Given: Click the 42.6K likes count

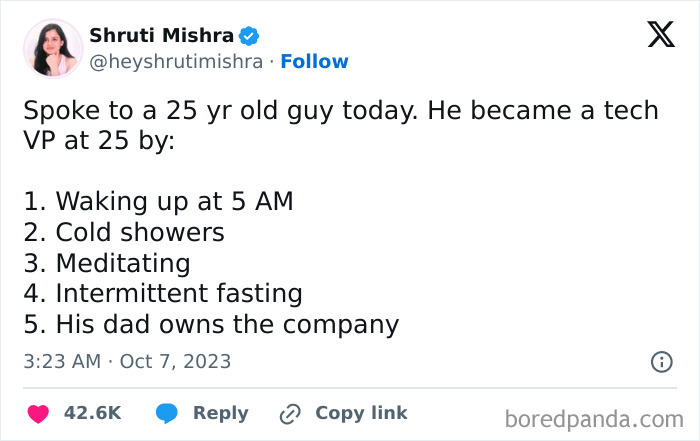Looking at the screenshot, I should (x=92, y=413).
